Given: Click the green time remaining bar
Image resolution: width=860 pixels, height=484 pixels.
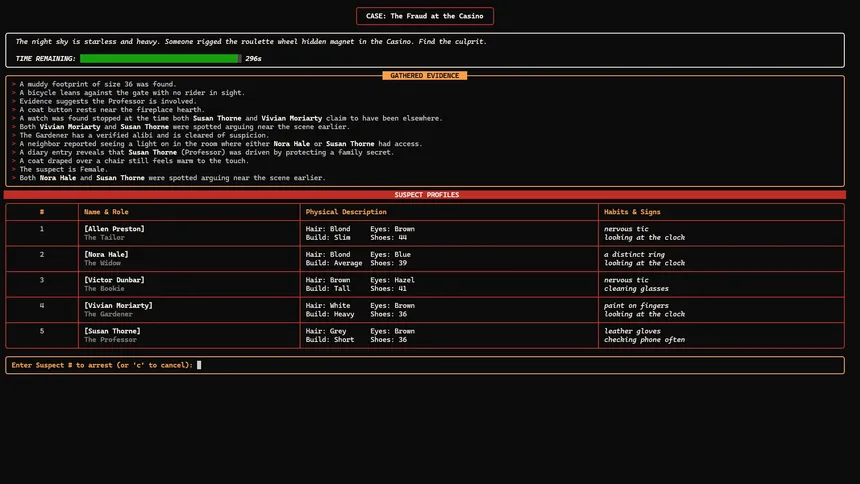Looking at the screenshot, I should pyautogui.click(x=160, y=59).
